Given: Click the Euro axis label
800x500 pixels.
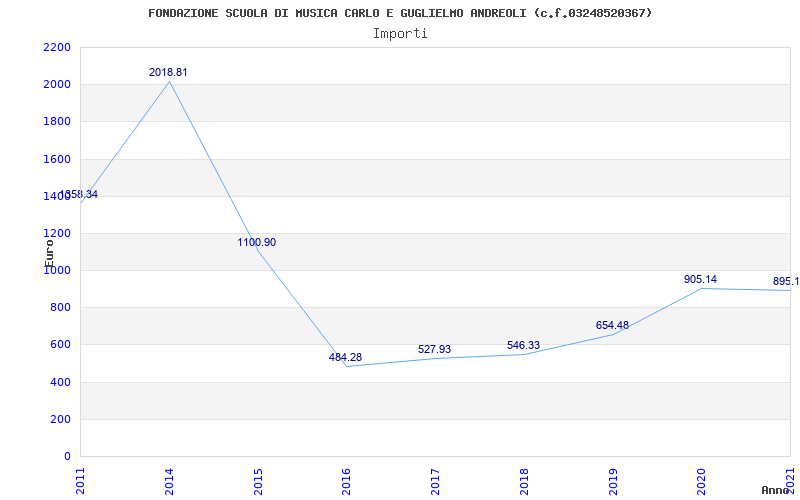Looking at the screenshot, I should (x=49, y=253).
